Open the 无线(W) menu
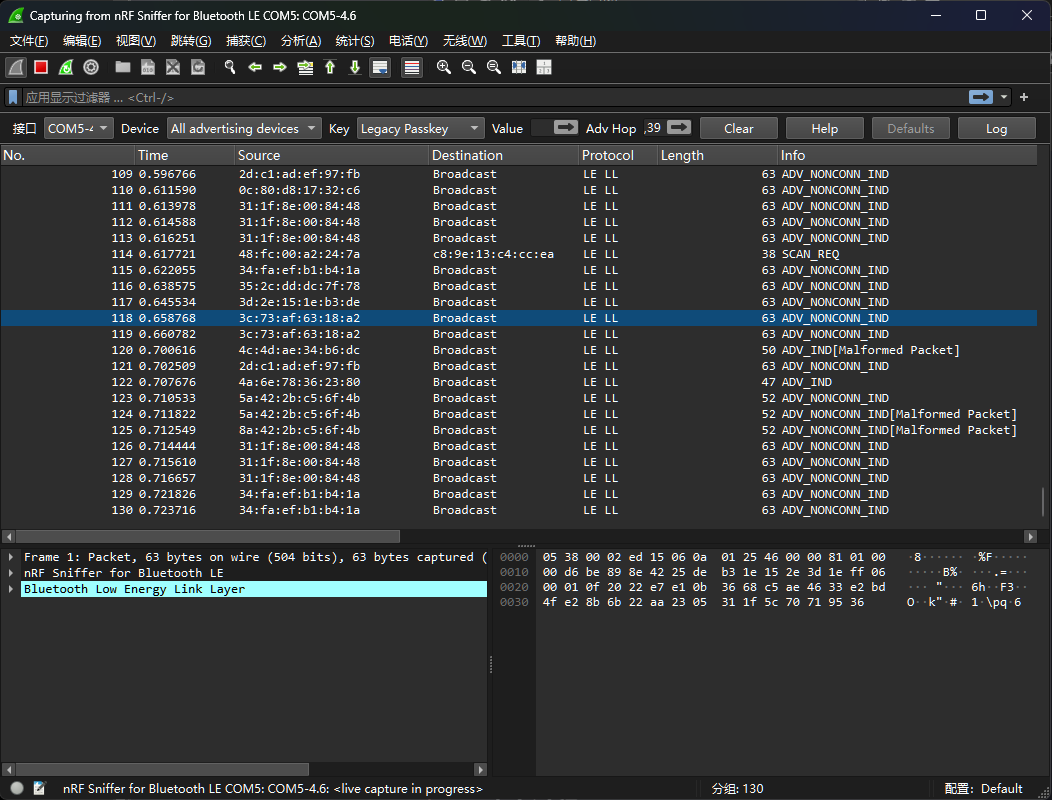This screenshot has width=1052, height=800. (464, 41)
